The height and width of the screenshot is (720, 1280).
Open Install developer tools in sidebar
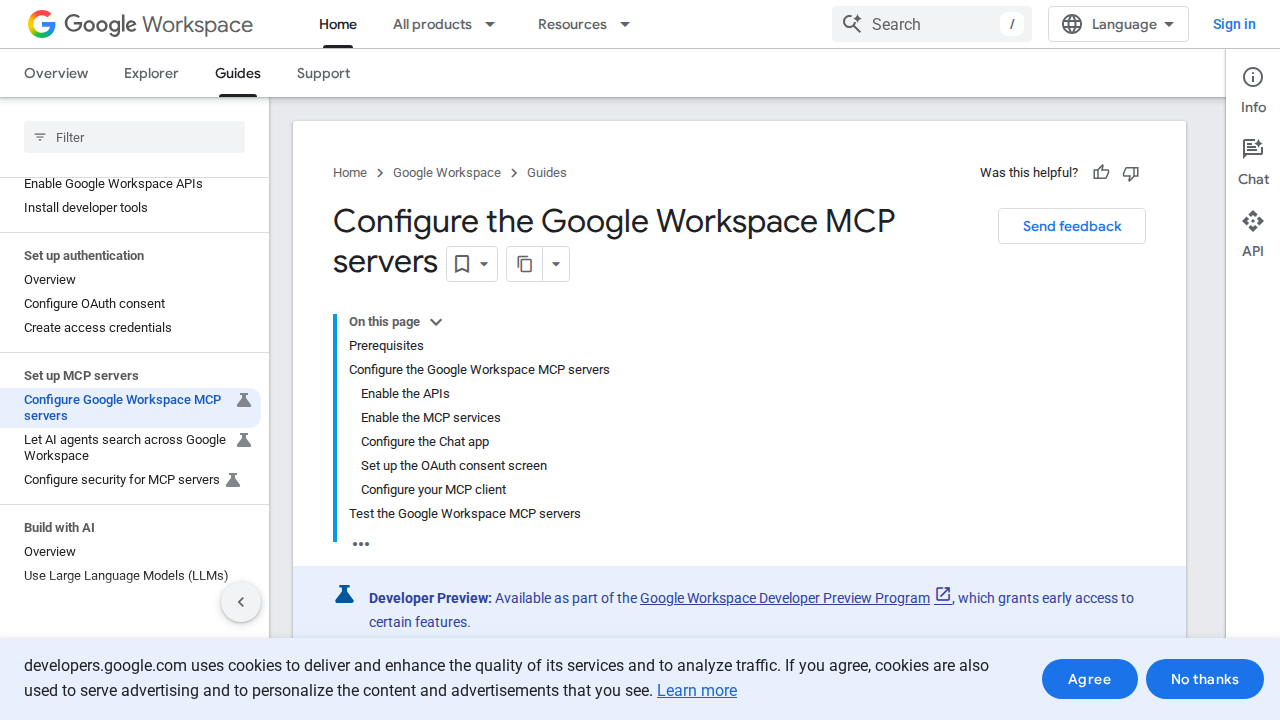pyautogui.click(x=86, y=208)
